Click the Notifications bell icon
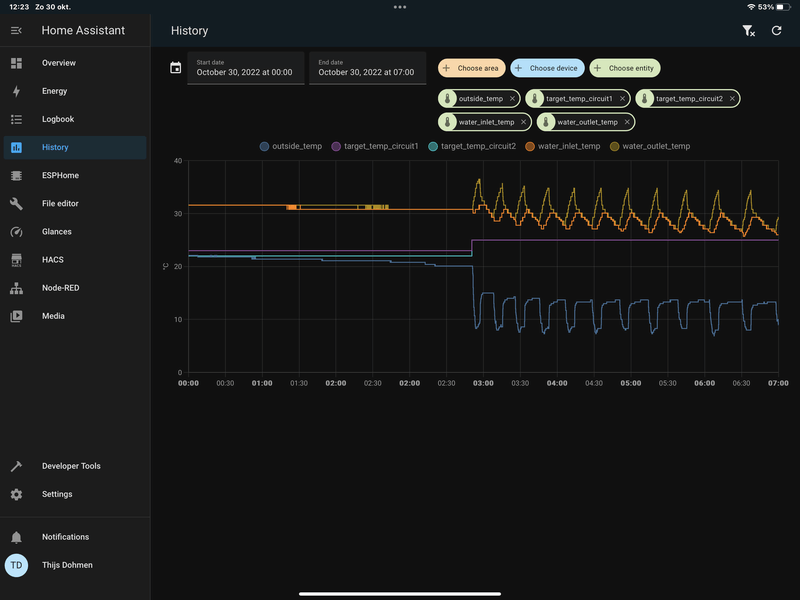The width and height of the screenshot is (800, 600). (16, 537)
